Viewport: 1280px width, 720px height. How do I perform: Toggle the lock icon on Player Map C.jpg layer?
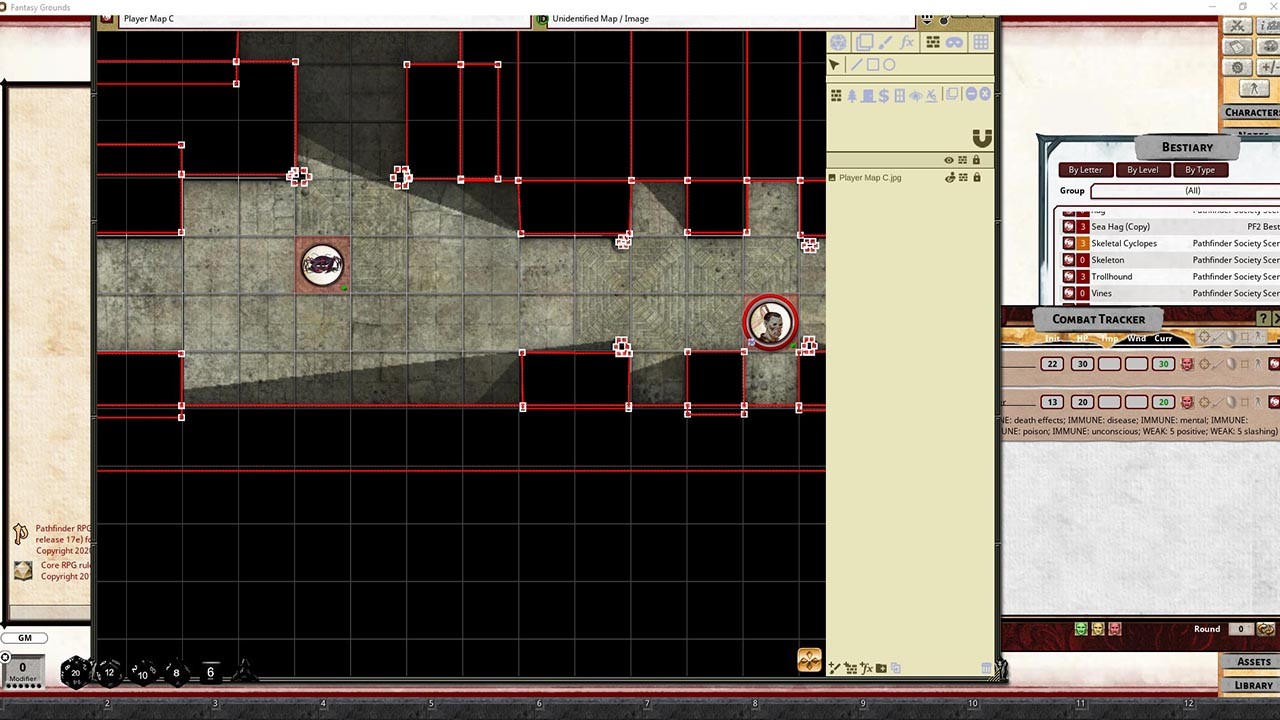(x=976, y=177)
